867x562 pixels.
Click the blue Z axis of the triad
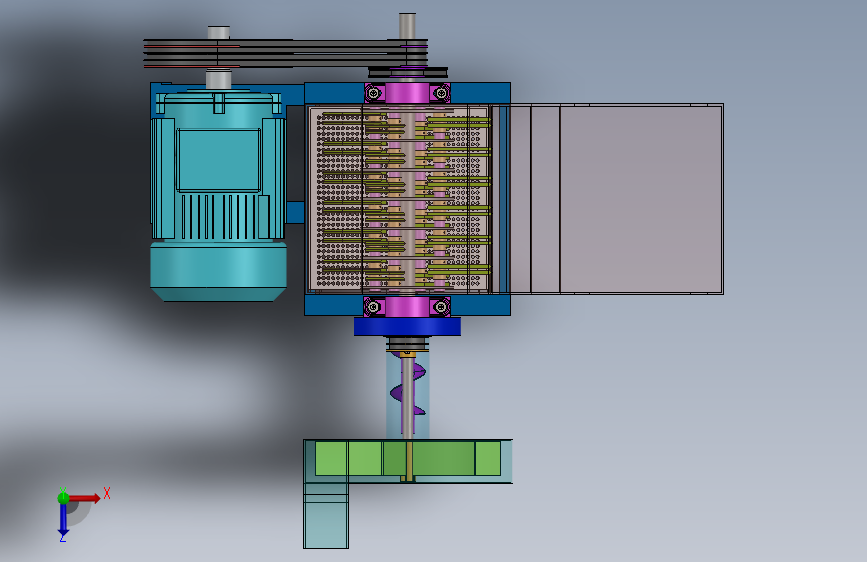click(63, 520)
